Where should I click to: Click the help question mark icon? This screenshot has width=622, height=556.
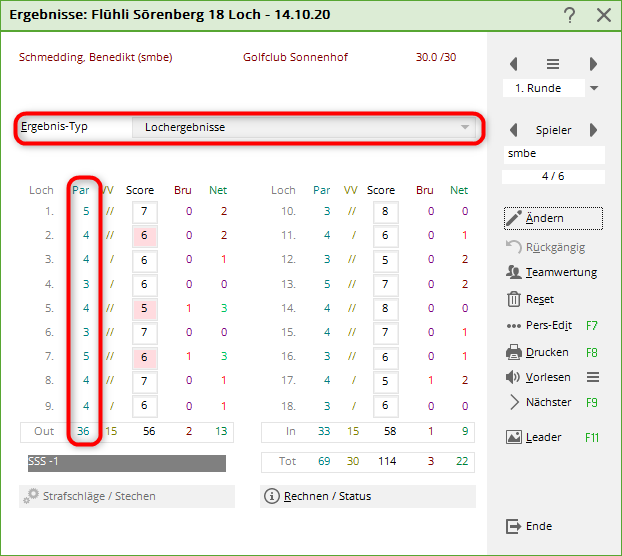click(570, 15)
